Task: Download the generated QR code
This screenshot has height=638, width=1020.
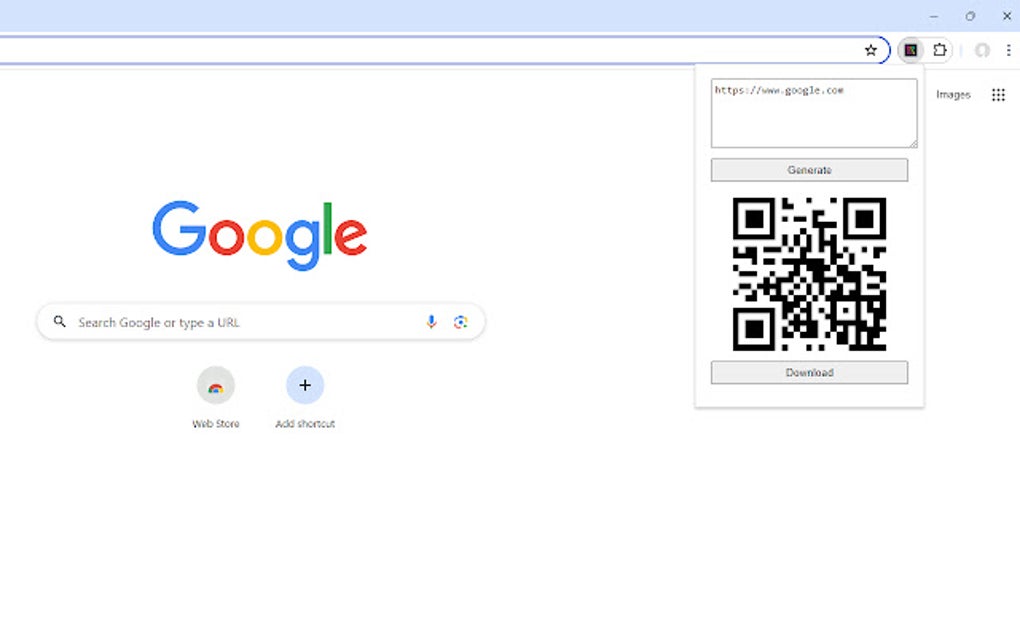Action: coord(809,373)
